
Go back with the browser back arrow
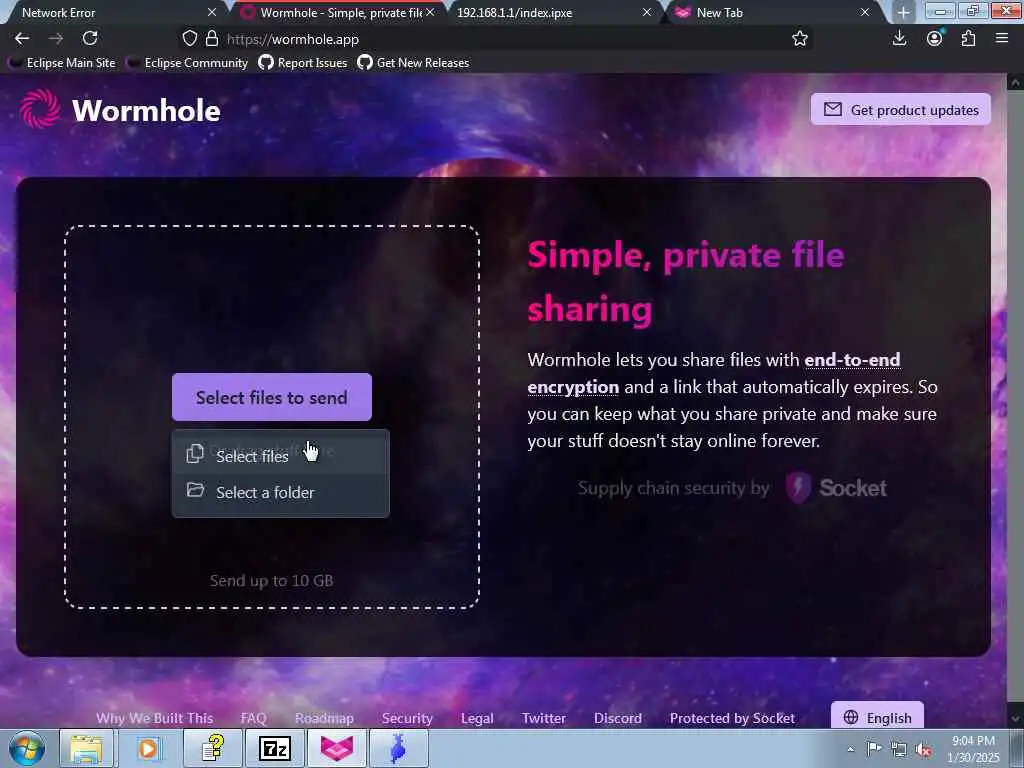(22, 39)
